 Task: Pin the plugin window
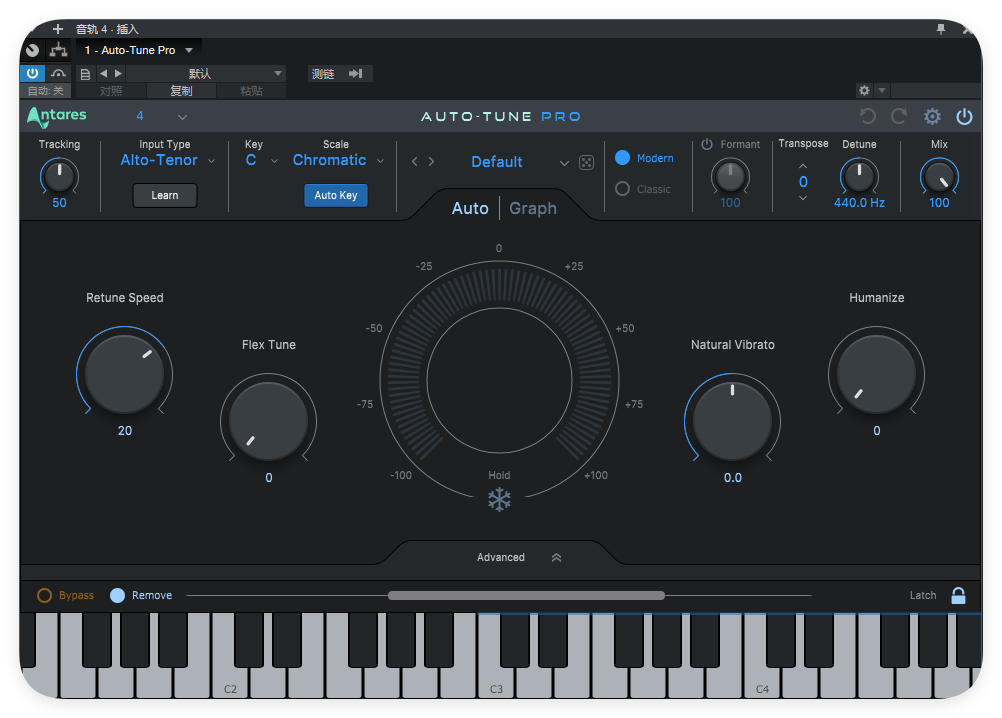pos(941,29)
